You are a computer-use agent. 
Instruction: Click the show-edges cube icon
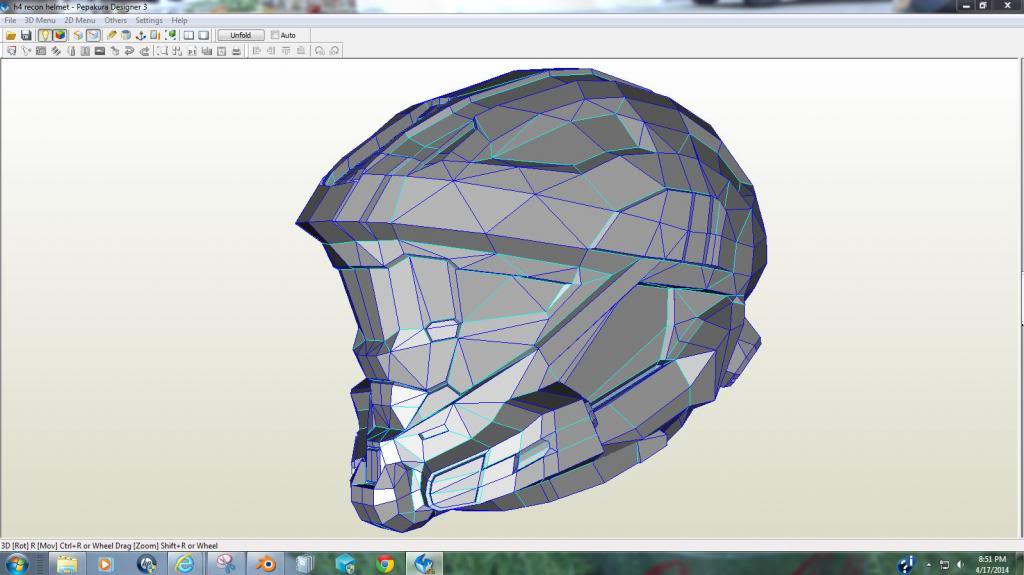tap(93, 35)
